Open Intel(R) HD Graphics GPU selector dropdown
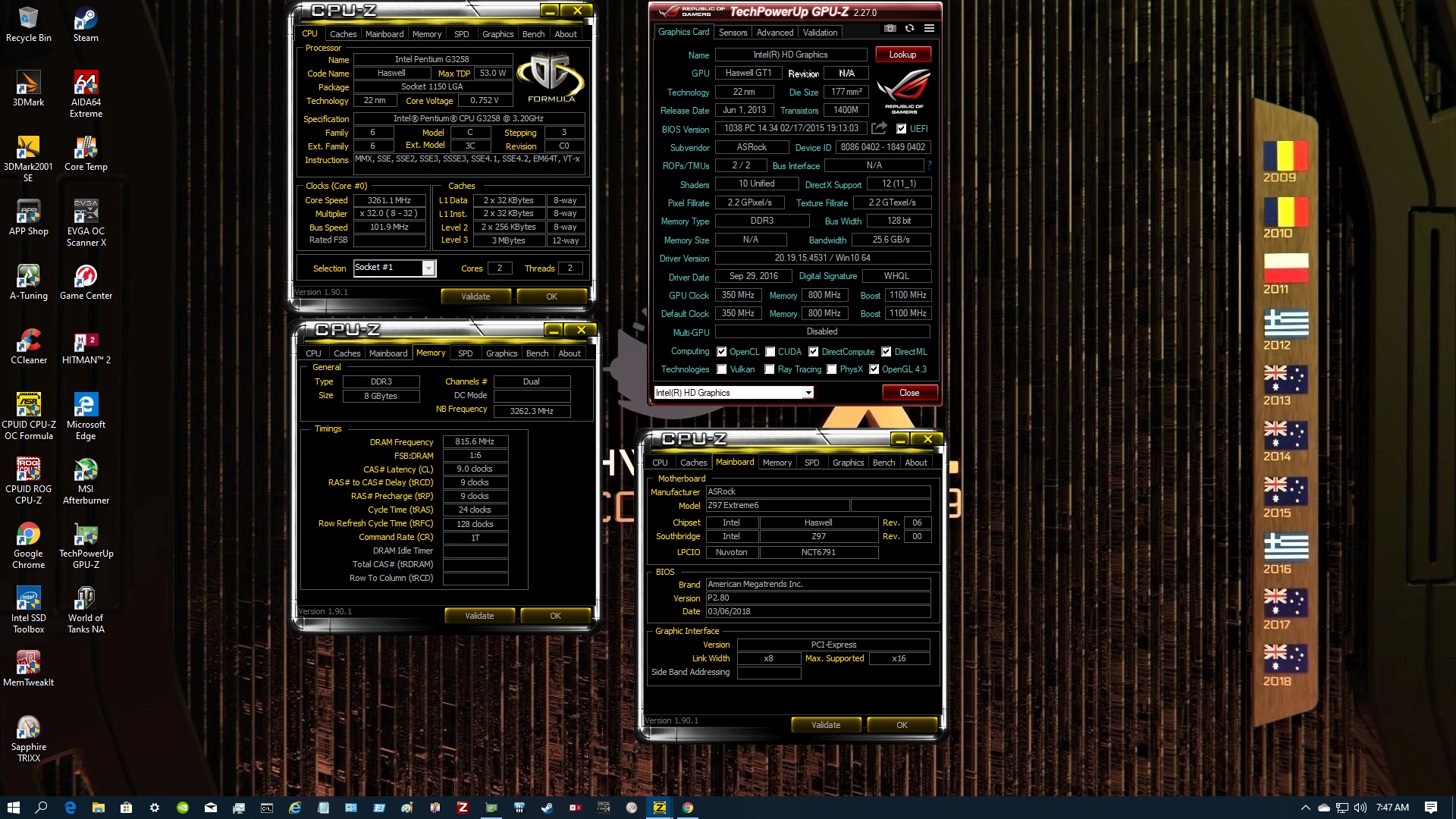The height and width of the screenshot is (819, 1456). tap(808, 393)
